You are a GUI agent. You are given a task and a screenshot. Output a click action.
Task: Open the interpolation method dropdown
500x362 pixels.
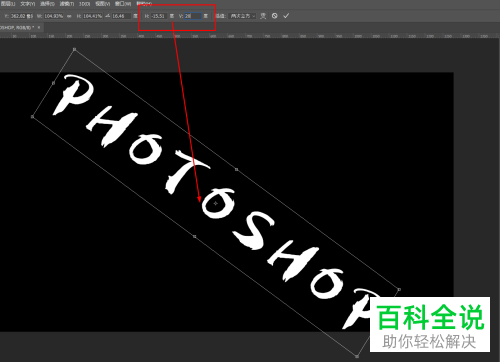pos(243,16)
